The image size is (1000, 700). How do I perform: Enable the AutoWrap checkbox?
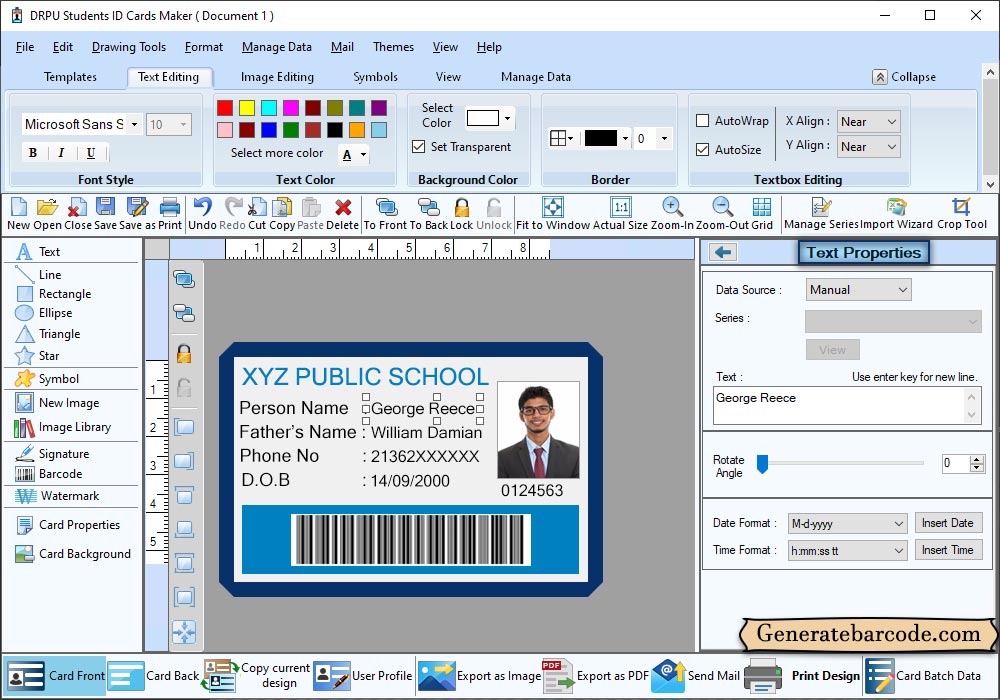[703, 120]
